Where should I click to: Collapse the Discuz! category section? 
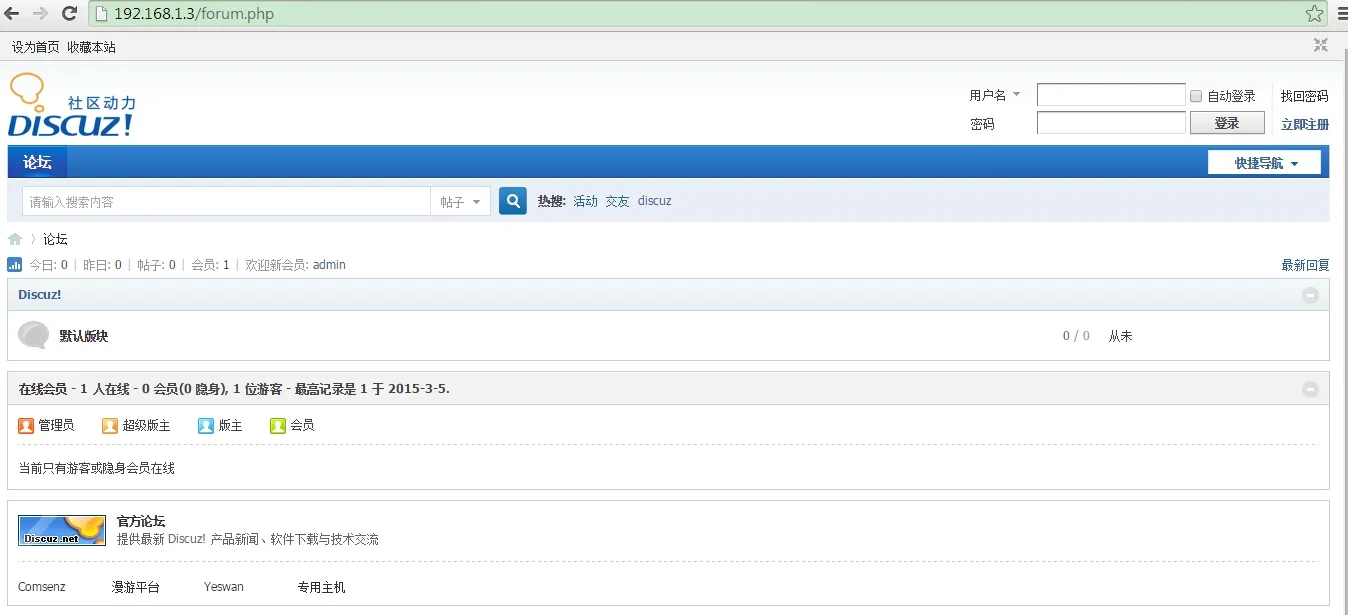tap(1310, 295)
